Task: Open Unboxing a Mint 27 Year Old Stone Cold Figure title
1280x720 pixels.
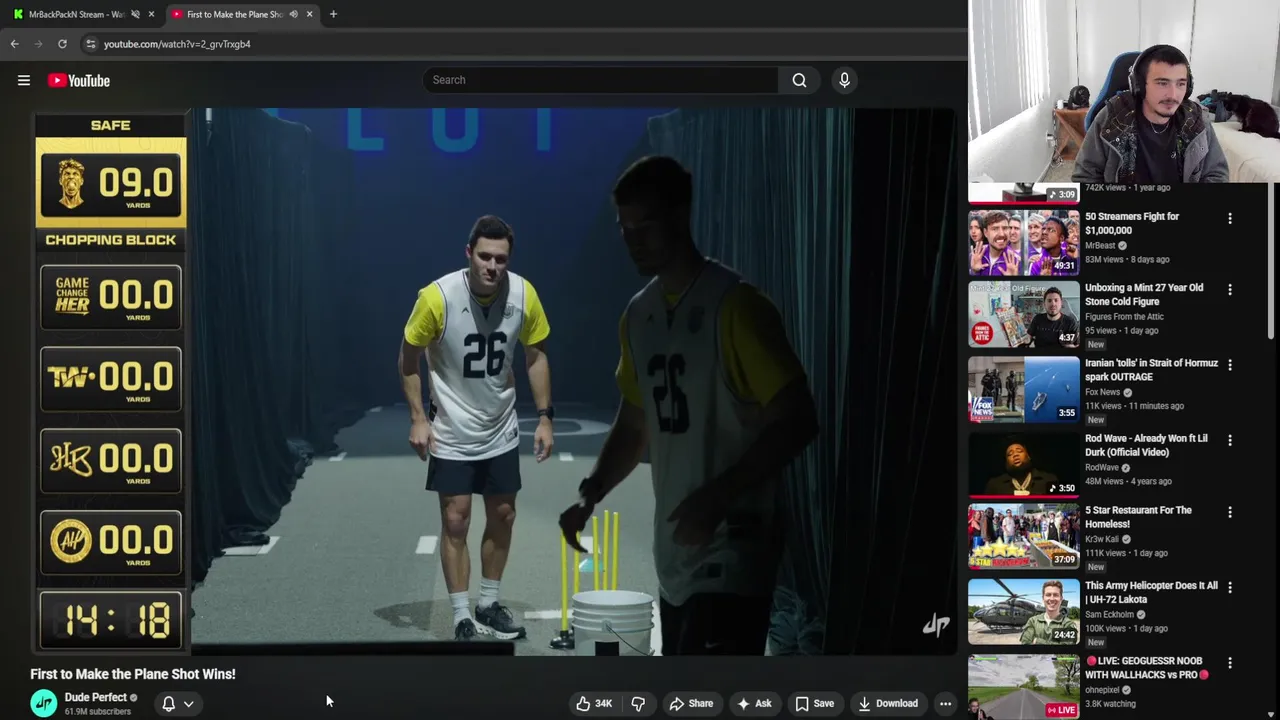Action: coord(1144,294)
